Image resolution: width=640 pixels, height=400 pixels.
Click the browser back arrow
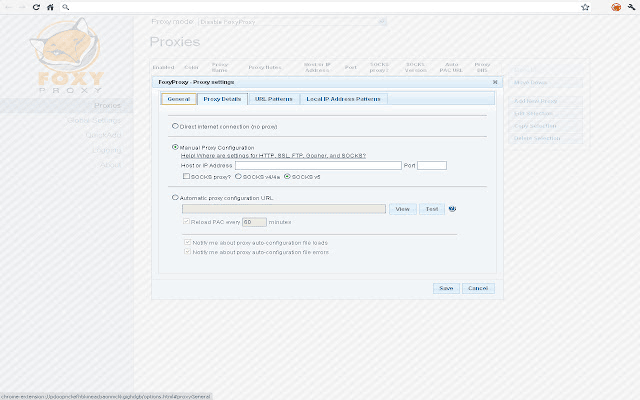[8, 7]
